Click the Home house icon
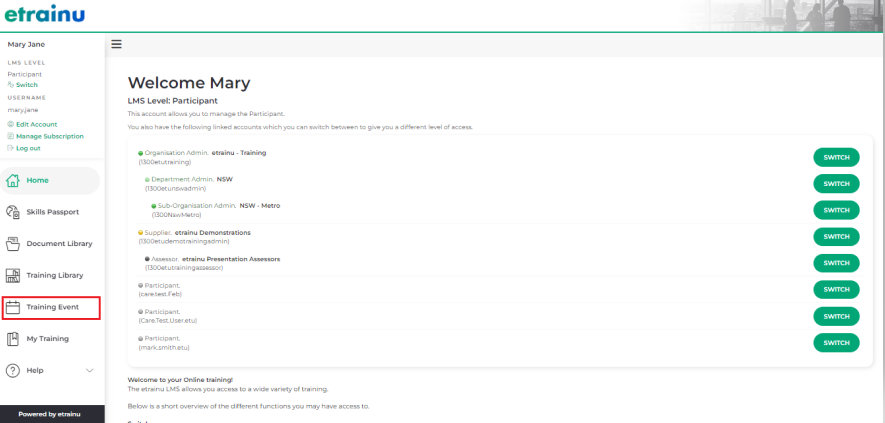The height and width of the screenshot is (423, 885). pyautogui.click(x=12, y=181)
